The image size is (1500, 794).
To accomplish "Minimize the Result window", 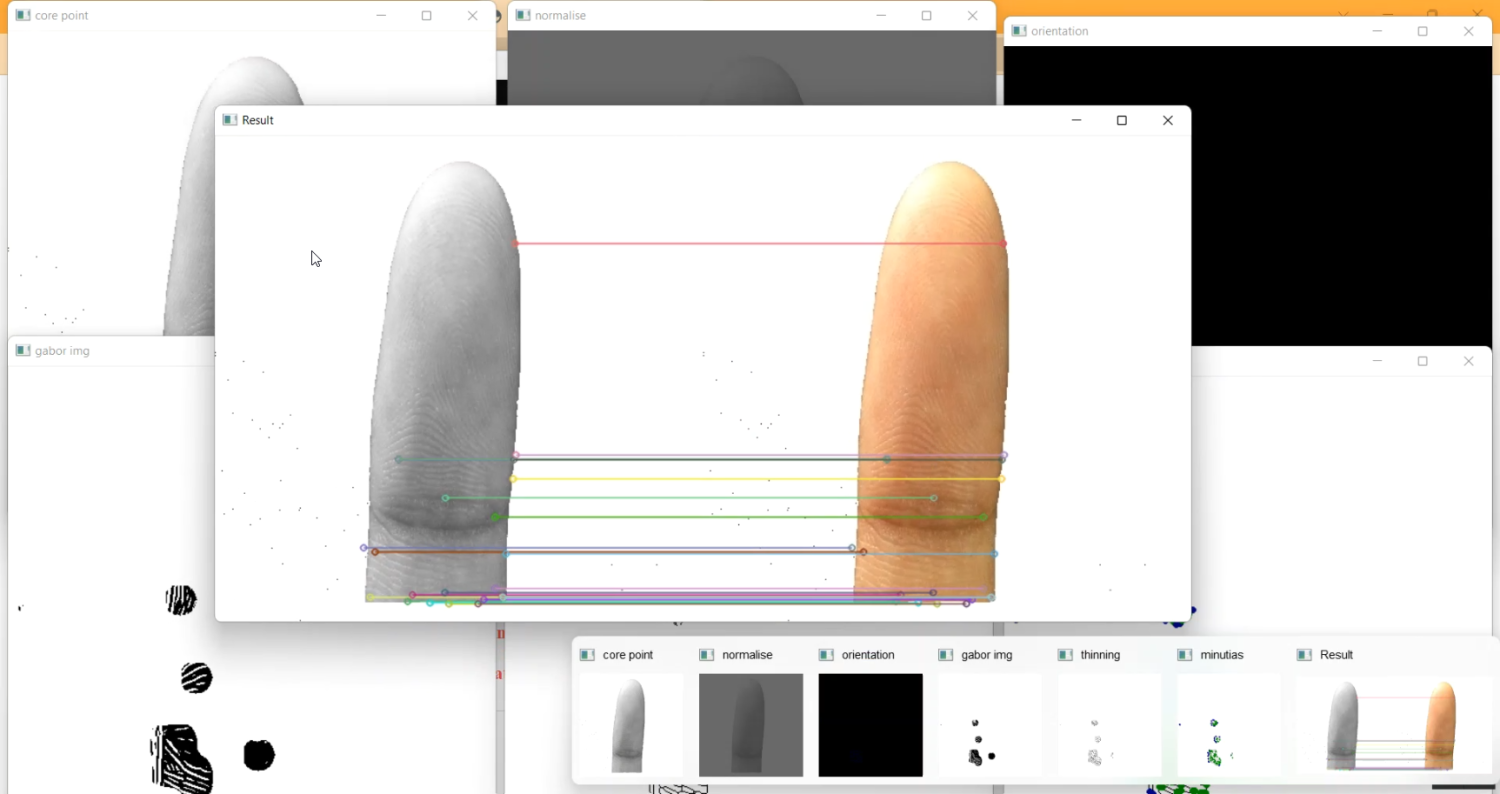I will coord(1076,120).
